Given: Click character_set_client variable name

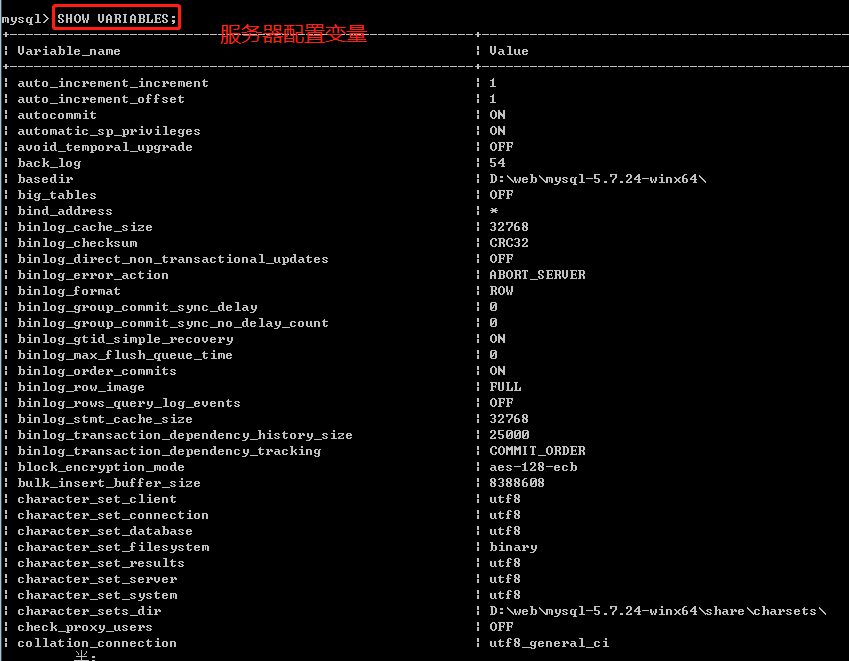Looking at the screenshot, I should click(97, 499).
